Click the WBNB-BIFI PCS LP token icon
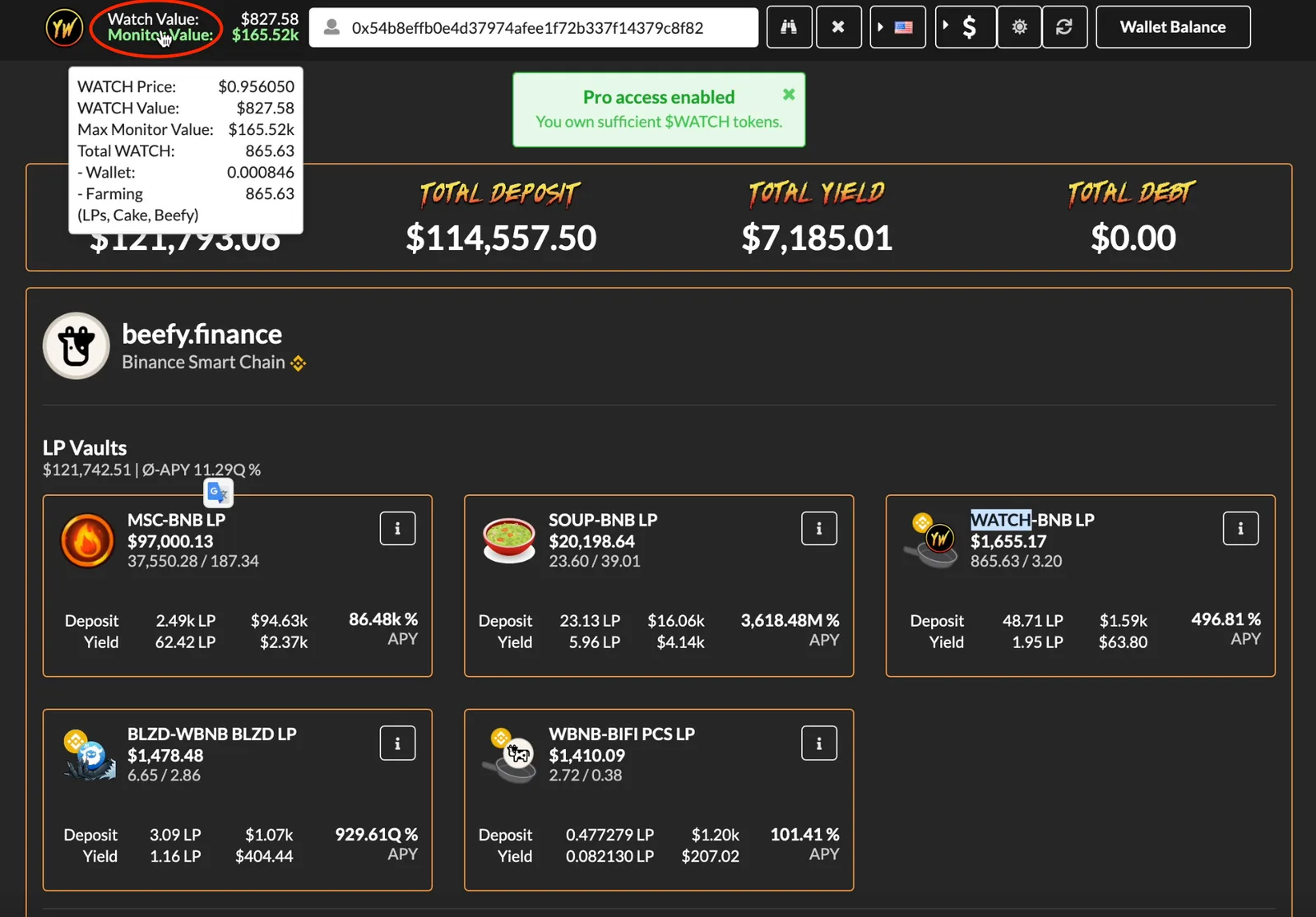 510,755
